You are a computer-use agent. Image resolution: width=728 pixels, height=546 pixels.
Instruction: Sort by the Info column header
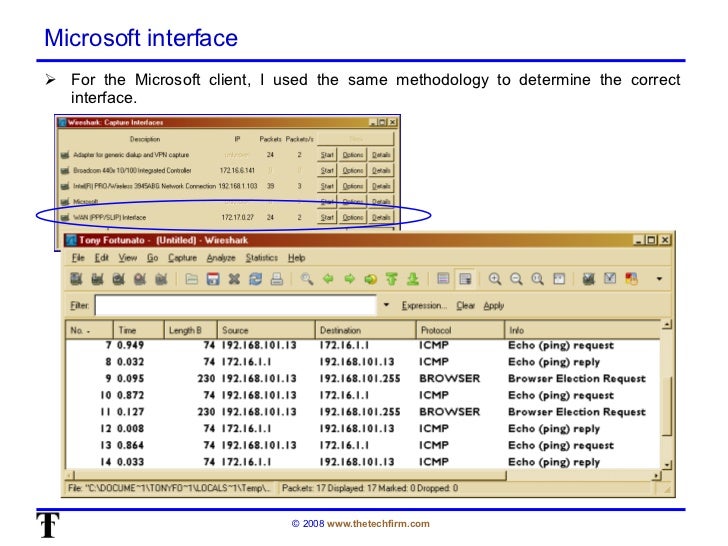582,330
